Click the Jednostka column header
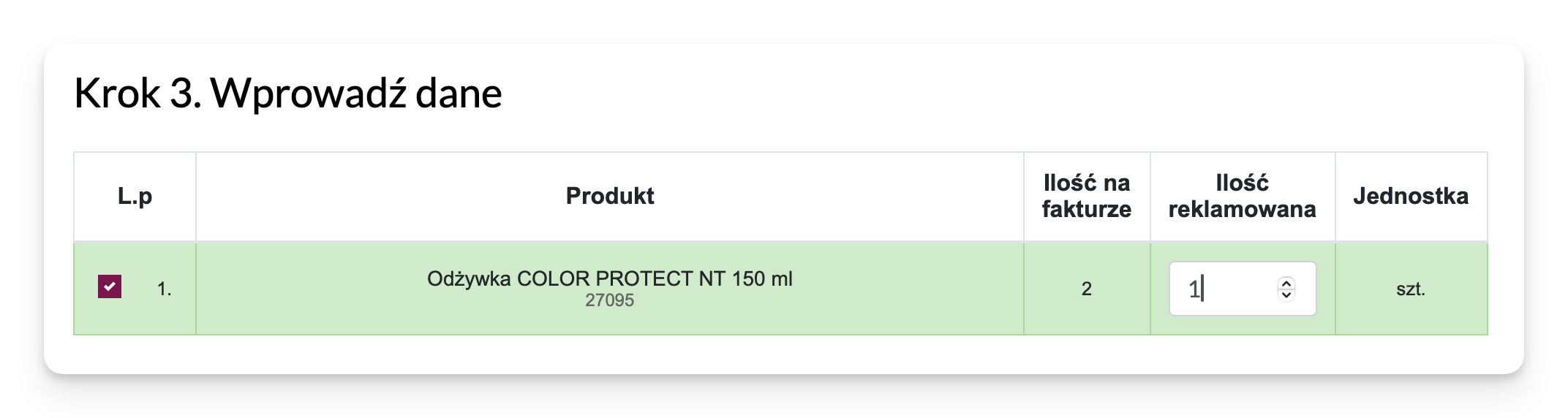The image size is (1568, 418). (1410, 196)
